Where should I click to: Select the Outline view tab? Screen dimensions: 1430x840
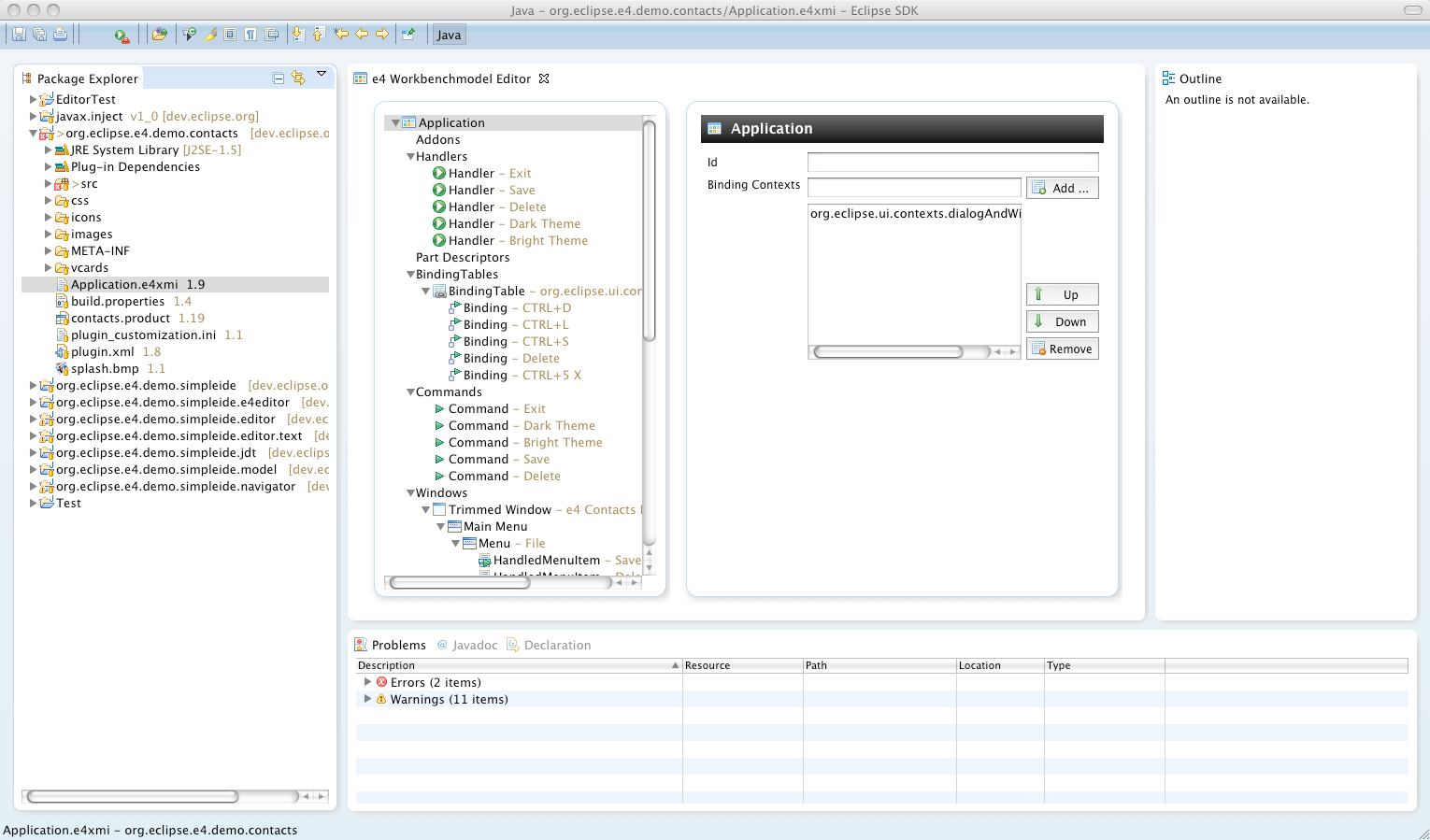(x=1192, y=78)
